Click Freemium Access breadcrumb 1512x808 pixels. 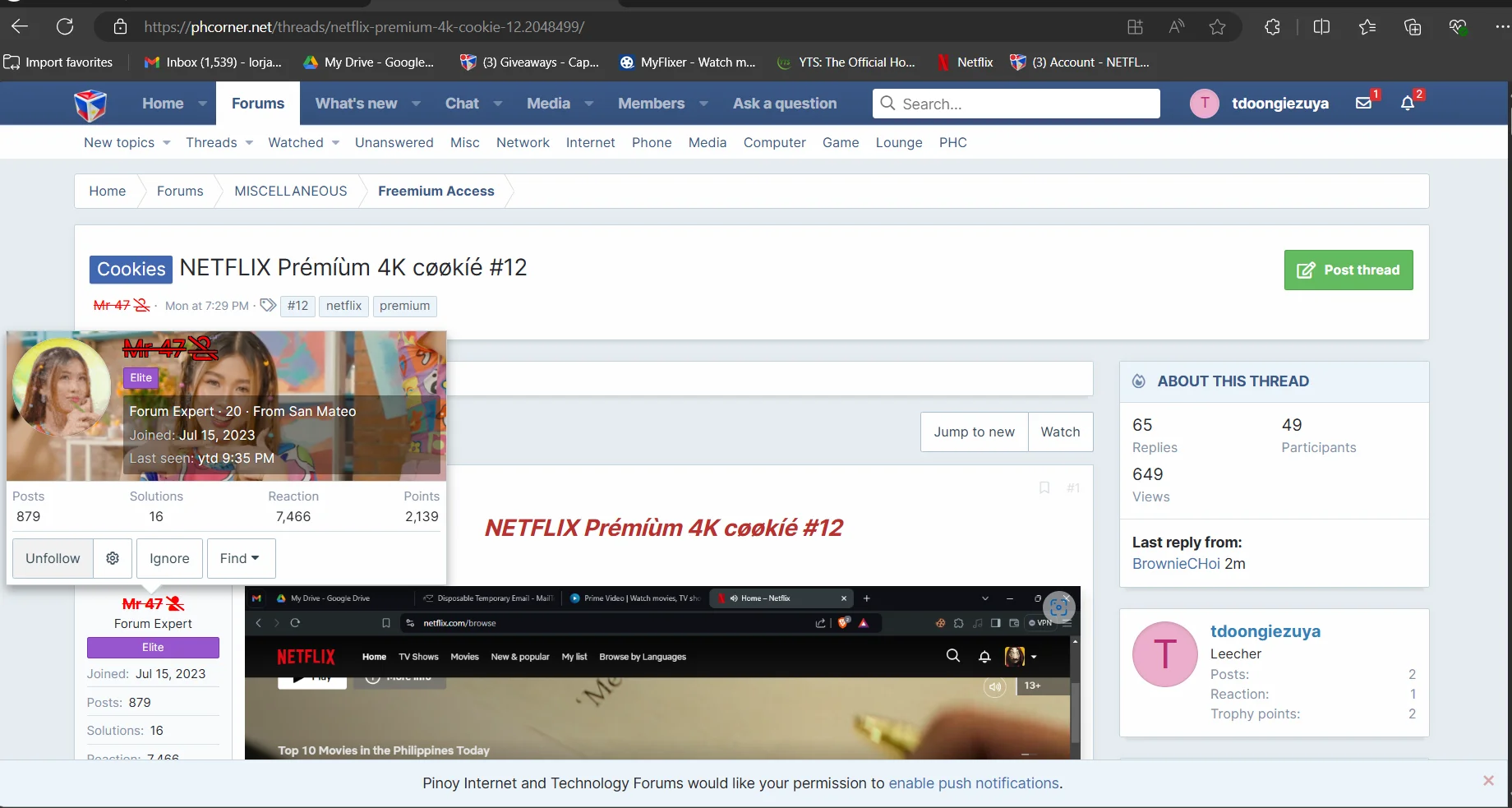click(436, 191)
